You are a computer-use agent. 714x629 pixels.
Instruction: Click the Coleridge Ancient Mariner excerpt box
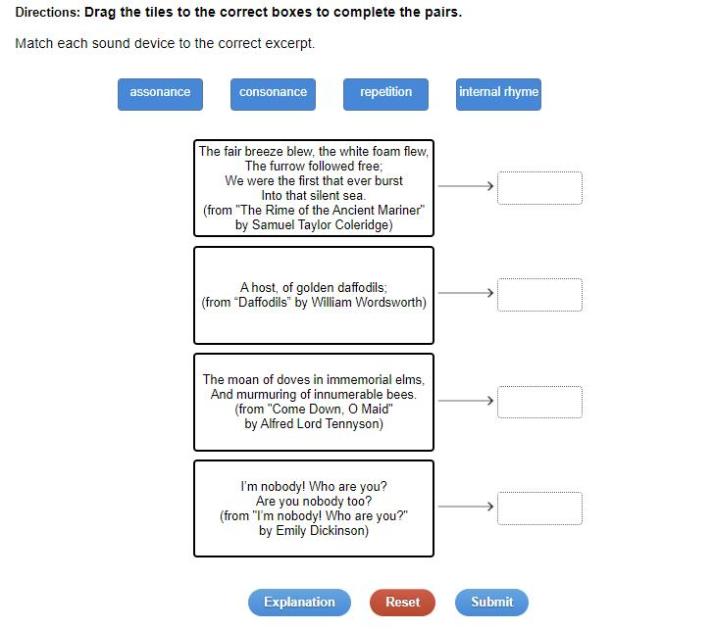[313, 188]
